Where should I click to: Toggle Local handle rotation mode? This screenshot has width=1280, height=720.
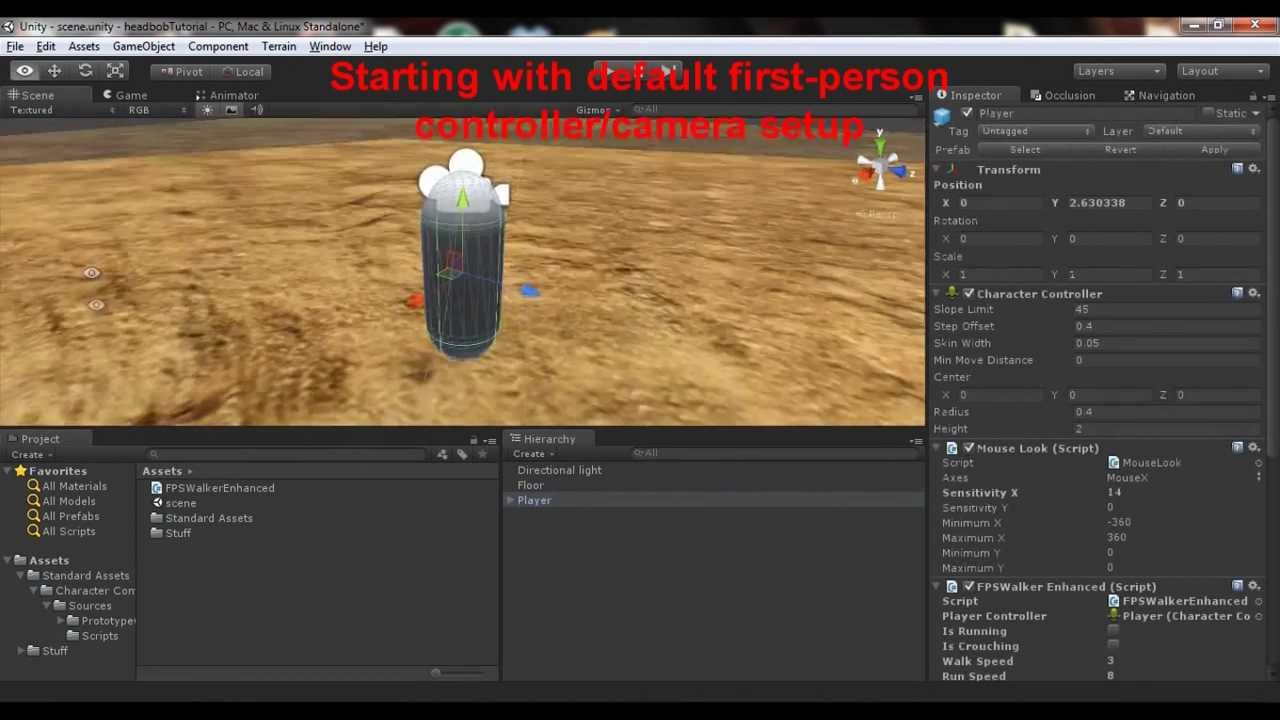pyautogui.click(x=241, y=71)
